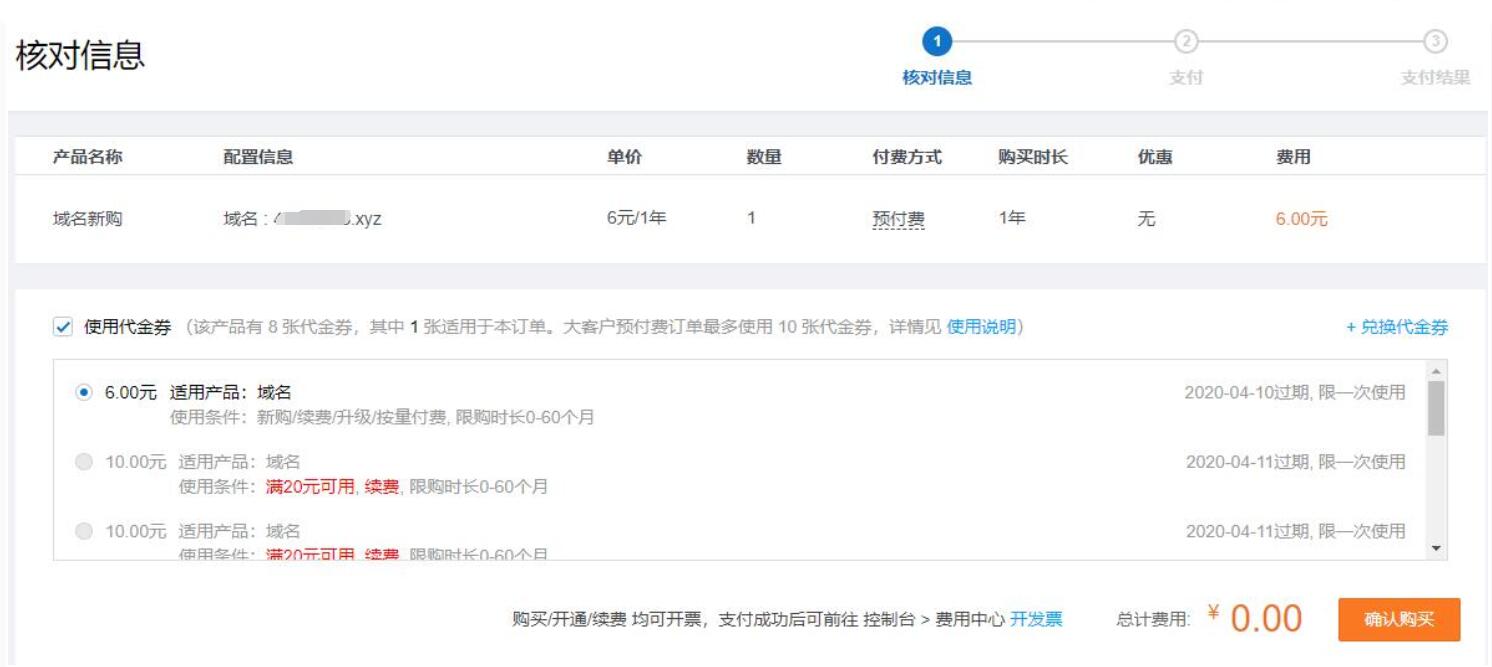Click the 配置信息 column header
Image resolution: width=1492 pixels, height=667 pixels.
click(258, 157)
